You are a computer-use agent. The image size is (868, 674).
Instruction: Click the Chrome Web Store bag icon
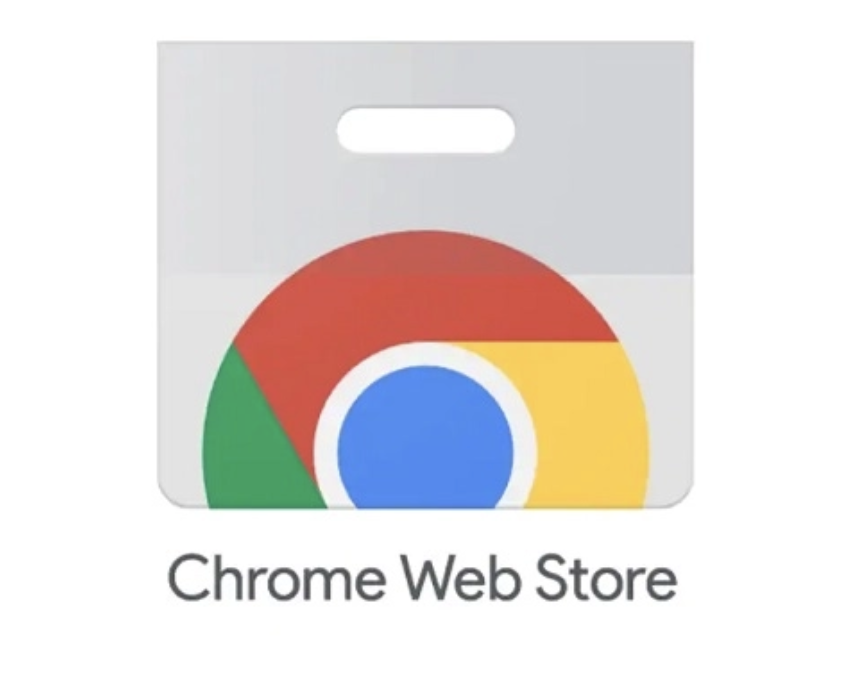(425, 274)
